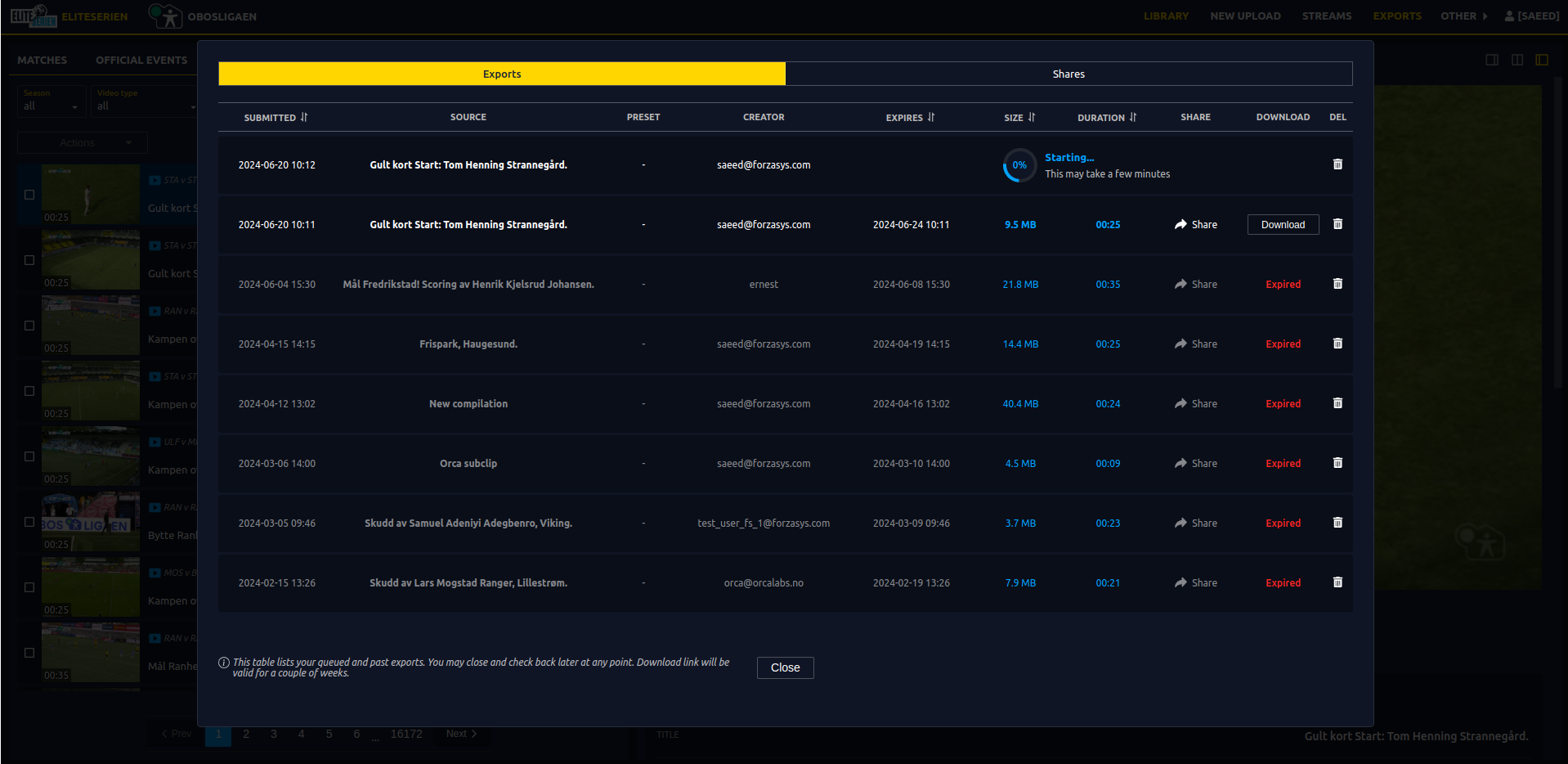
Task: Click the 0% export progress indicator
Action: 1019,165
